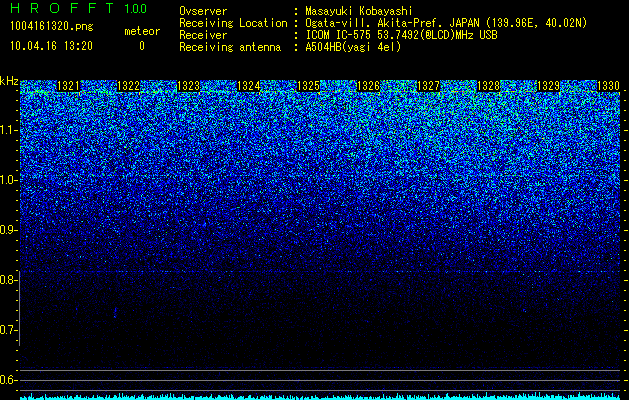
Task: Click the Ovserver label
Action: click(x=203, y=12)
